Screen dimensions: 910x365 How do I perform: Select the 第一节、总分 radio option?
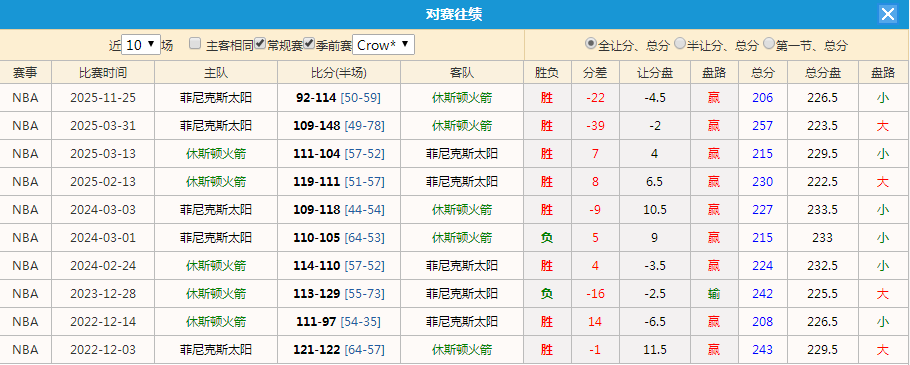769,44
